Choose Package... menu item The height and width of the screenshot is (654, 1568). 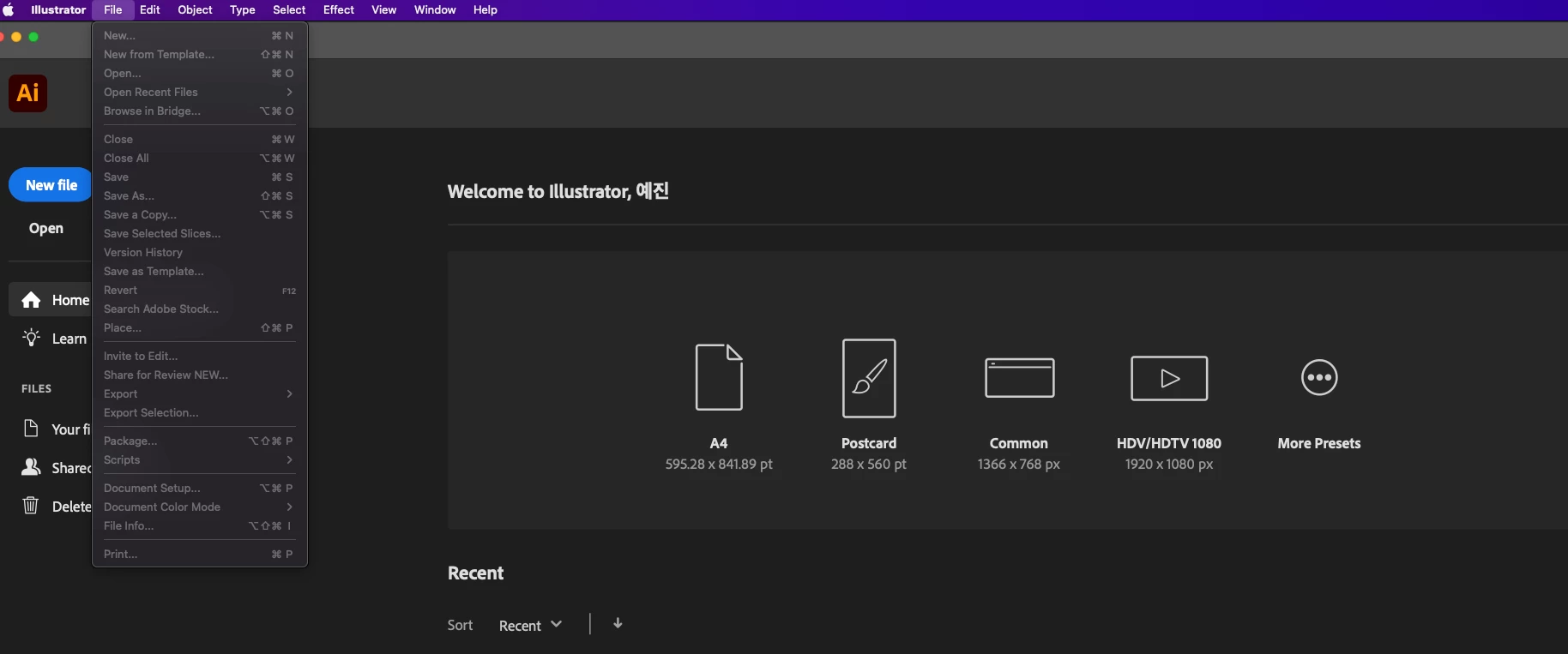[199, 441]
